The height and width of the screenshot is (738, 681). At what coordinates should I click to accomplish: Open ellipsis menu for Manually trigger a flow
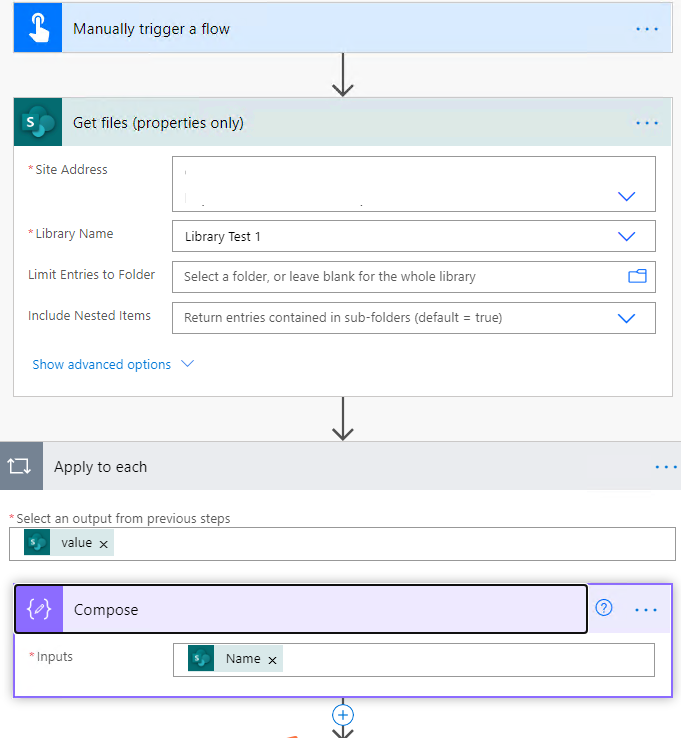coord(647,29)
